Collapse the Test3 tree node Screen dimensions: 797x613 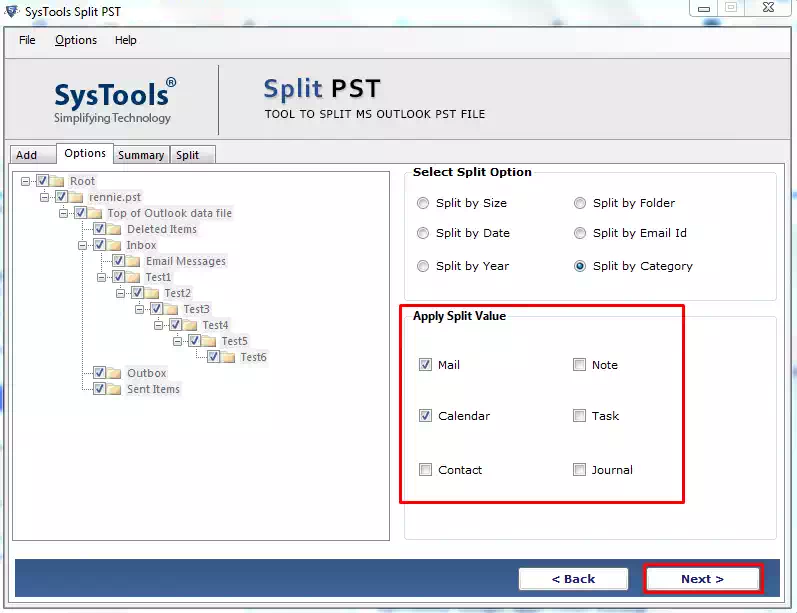click(139, 310)
